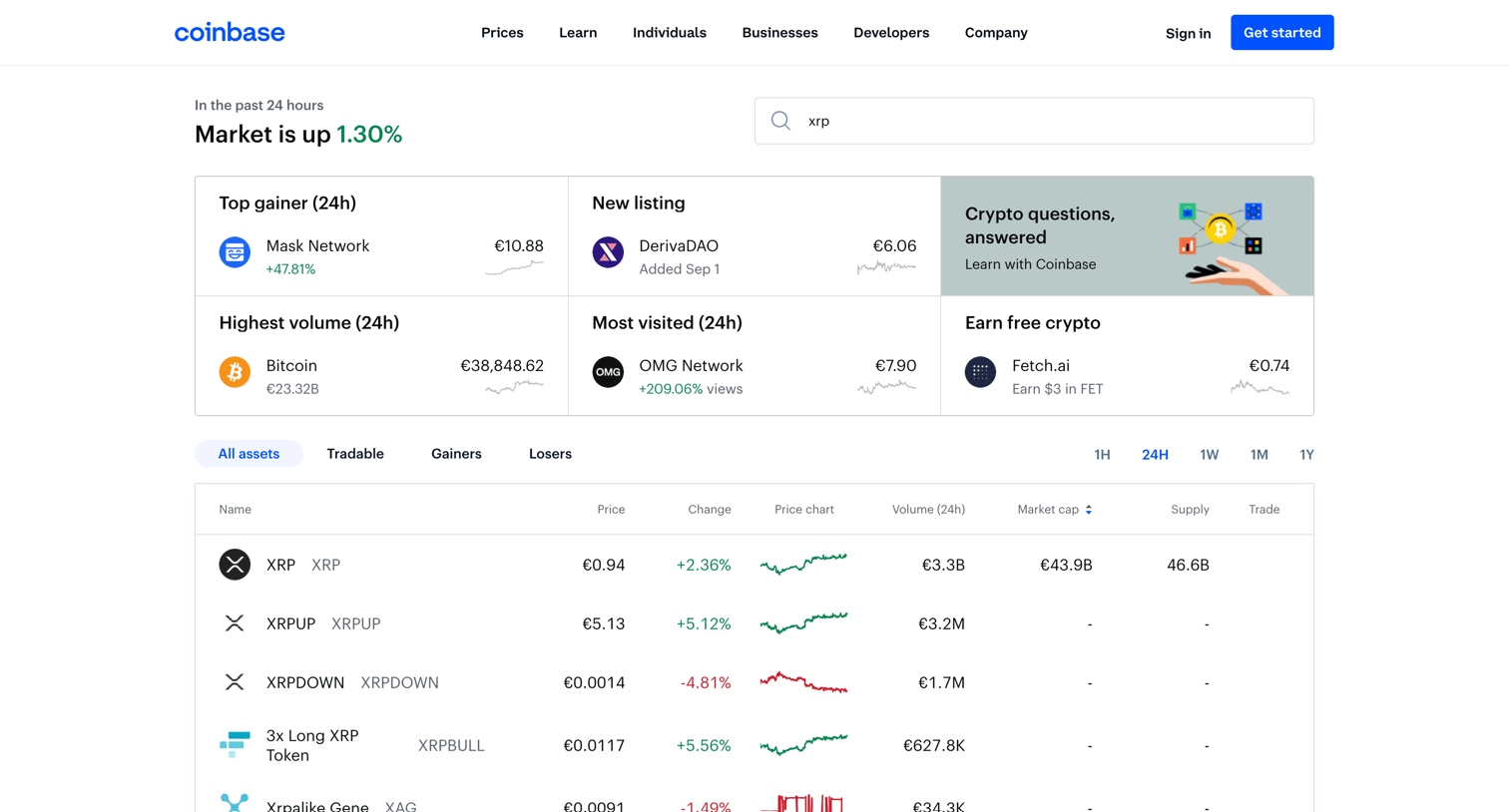Click the €43.9B market cap value
This screenshot has height=812, width=1509.
(1066, 565)
